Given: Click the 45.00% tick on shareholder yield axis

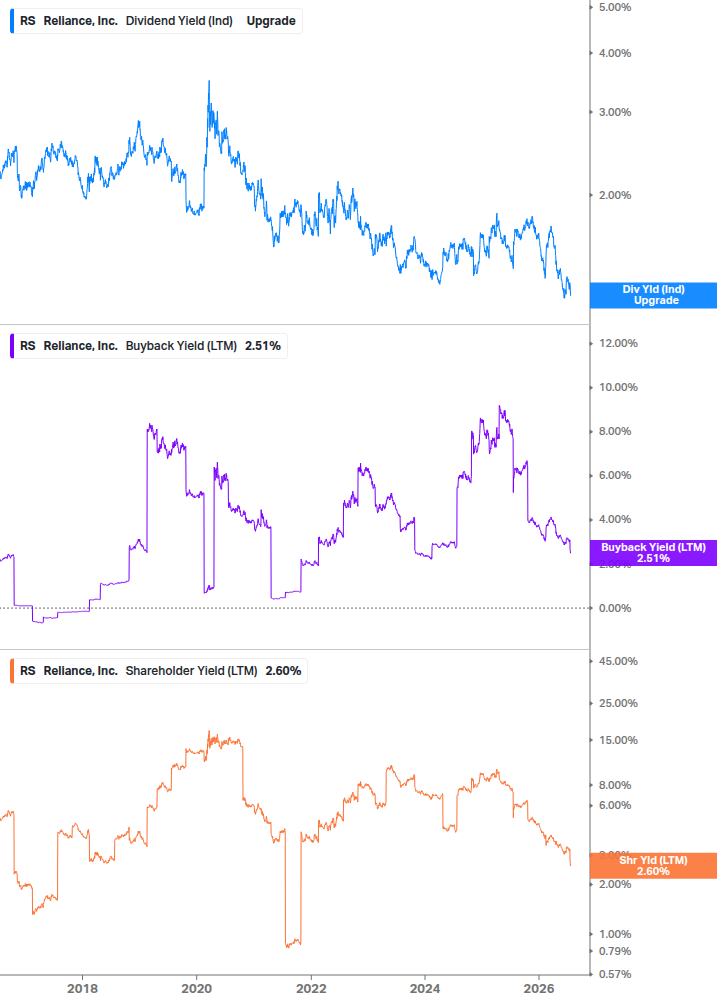Looking at the screenshot, I should (x=618, y=661).
